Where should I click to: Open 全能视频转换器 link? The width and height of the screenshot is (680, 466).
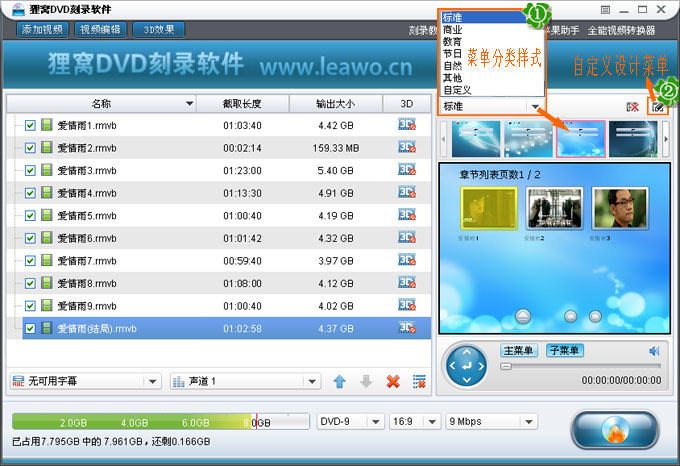(621, 31)
